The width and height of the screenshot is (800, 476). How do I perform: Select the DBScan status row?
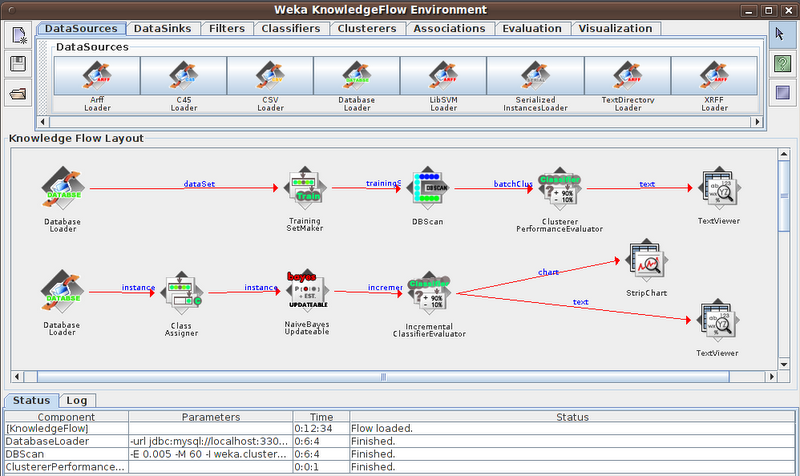click(400, 454)
